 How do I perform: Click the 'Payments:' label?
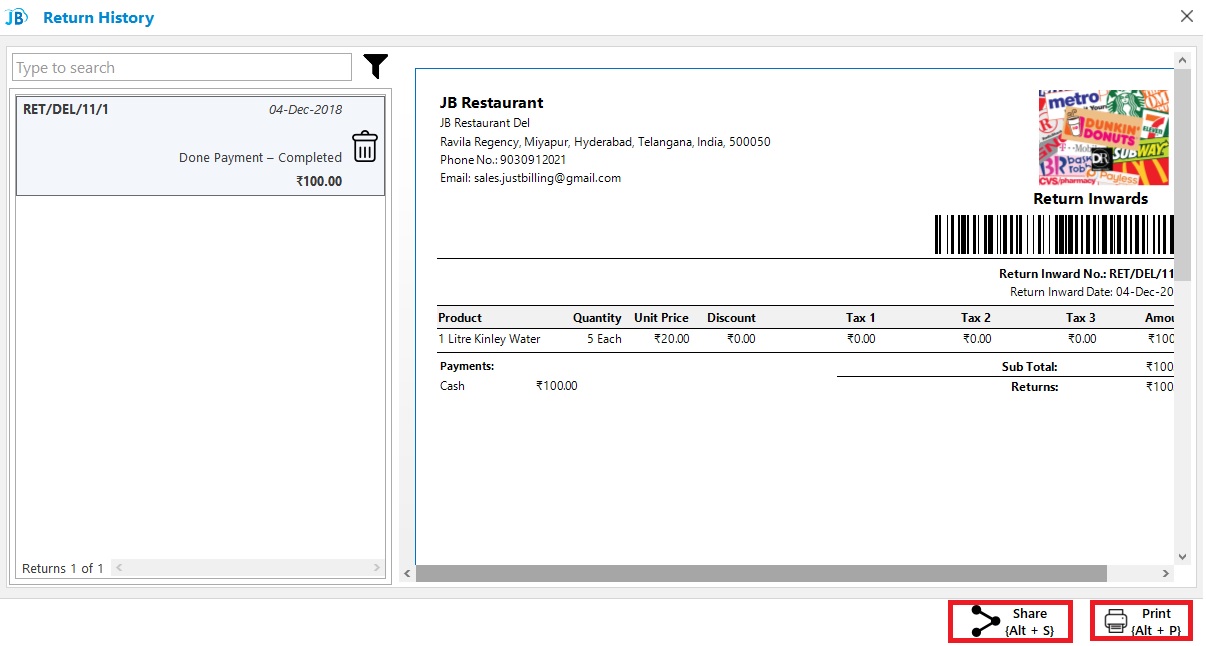(467, 366)
